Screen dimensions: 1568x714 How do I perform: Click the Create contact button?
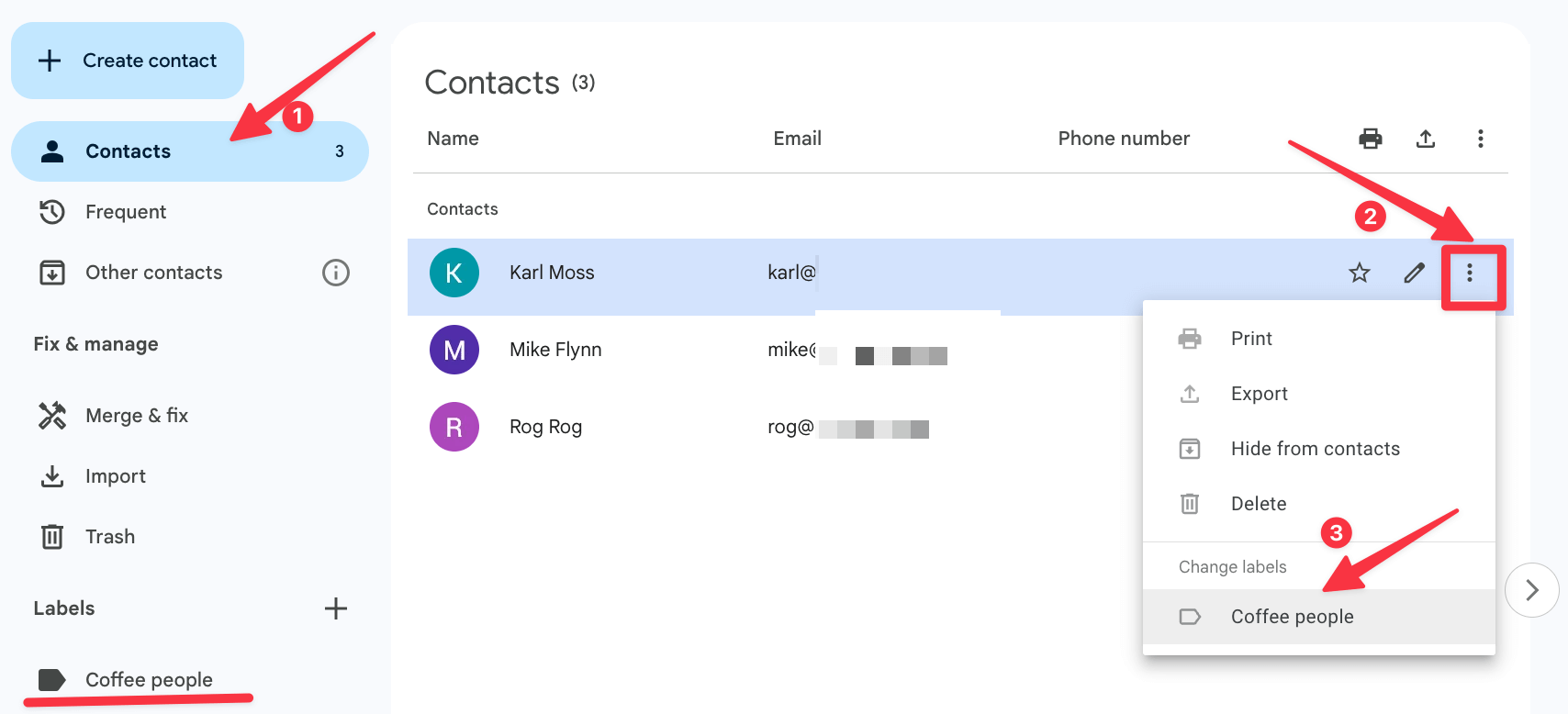128,61
